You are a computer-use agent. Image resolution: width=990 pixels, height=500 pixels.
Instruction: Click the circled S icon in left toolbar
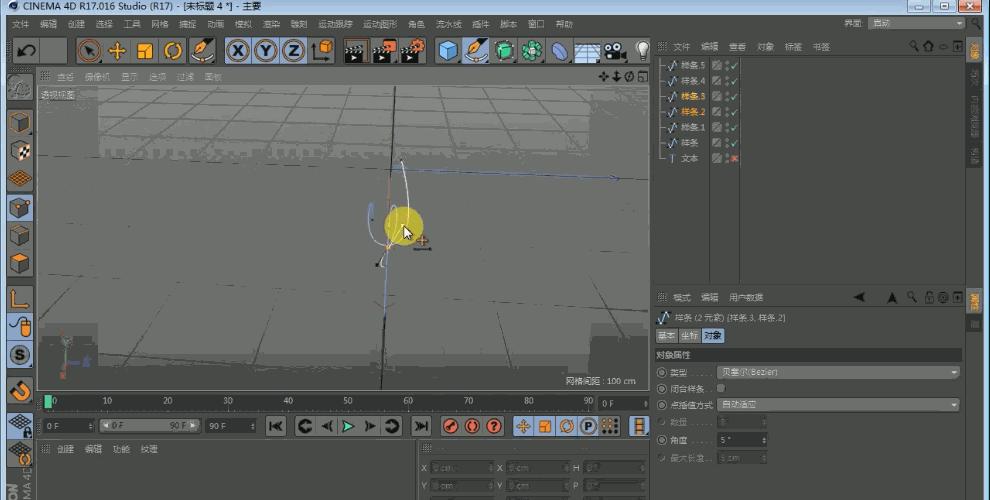tap(20, 355)
